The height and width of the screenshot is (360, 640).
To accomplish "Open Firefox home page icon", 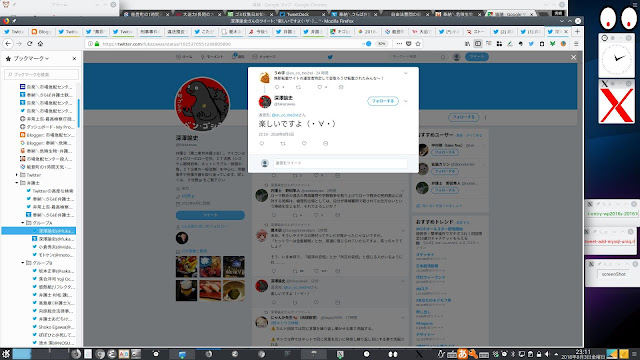I will tap(40, 44).
